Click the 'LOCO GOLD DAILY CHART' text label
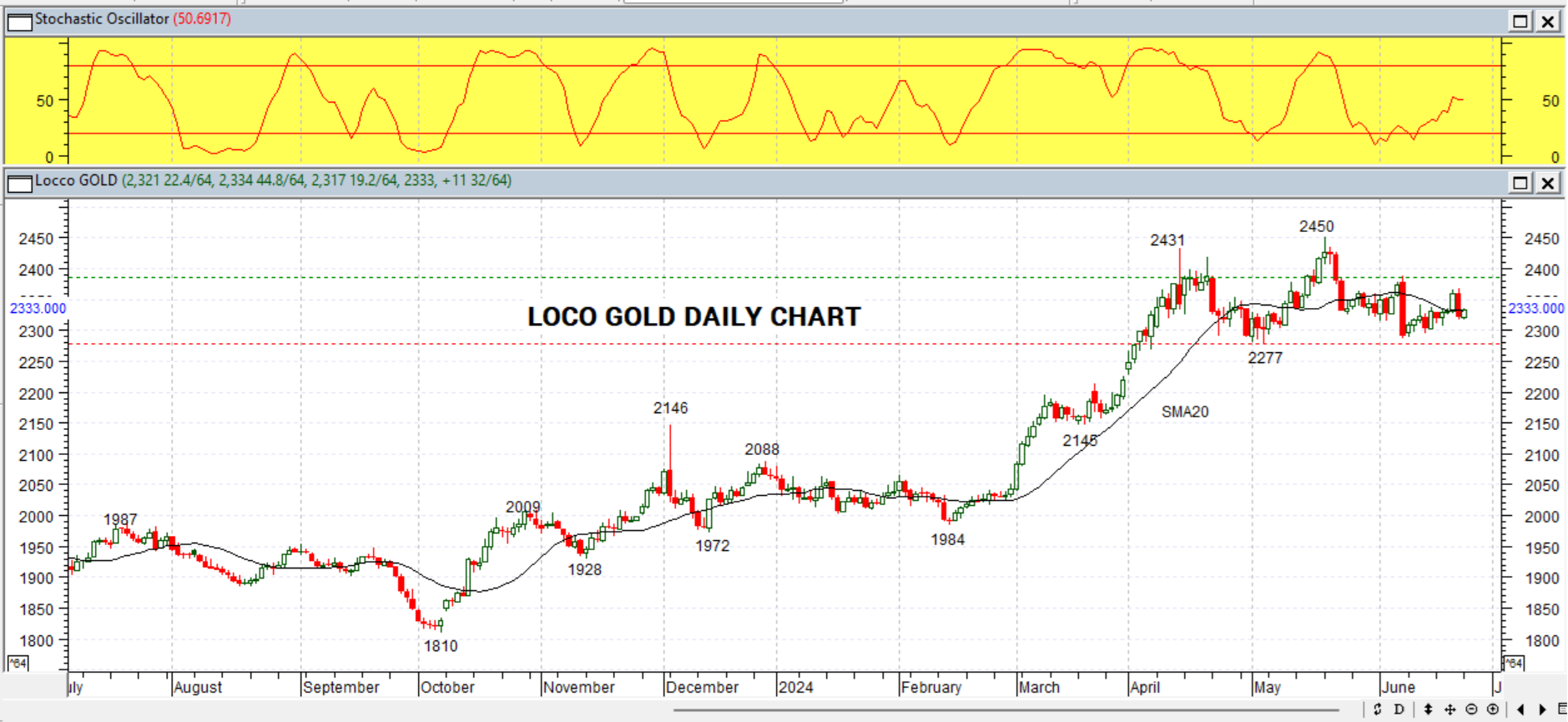Image resolution: width=1568 pixels, height=722 pixels. tap(693, 317)
